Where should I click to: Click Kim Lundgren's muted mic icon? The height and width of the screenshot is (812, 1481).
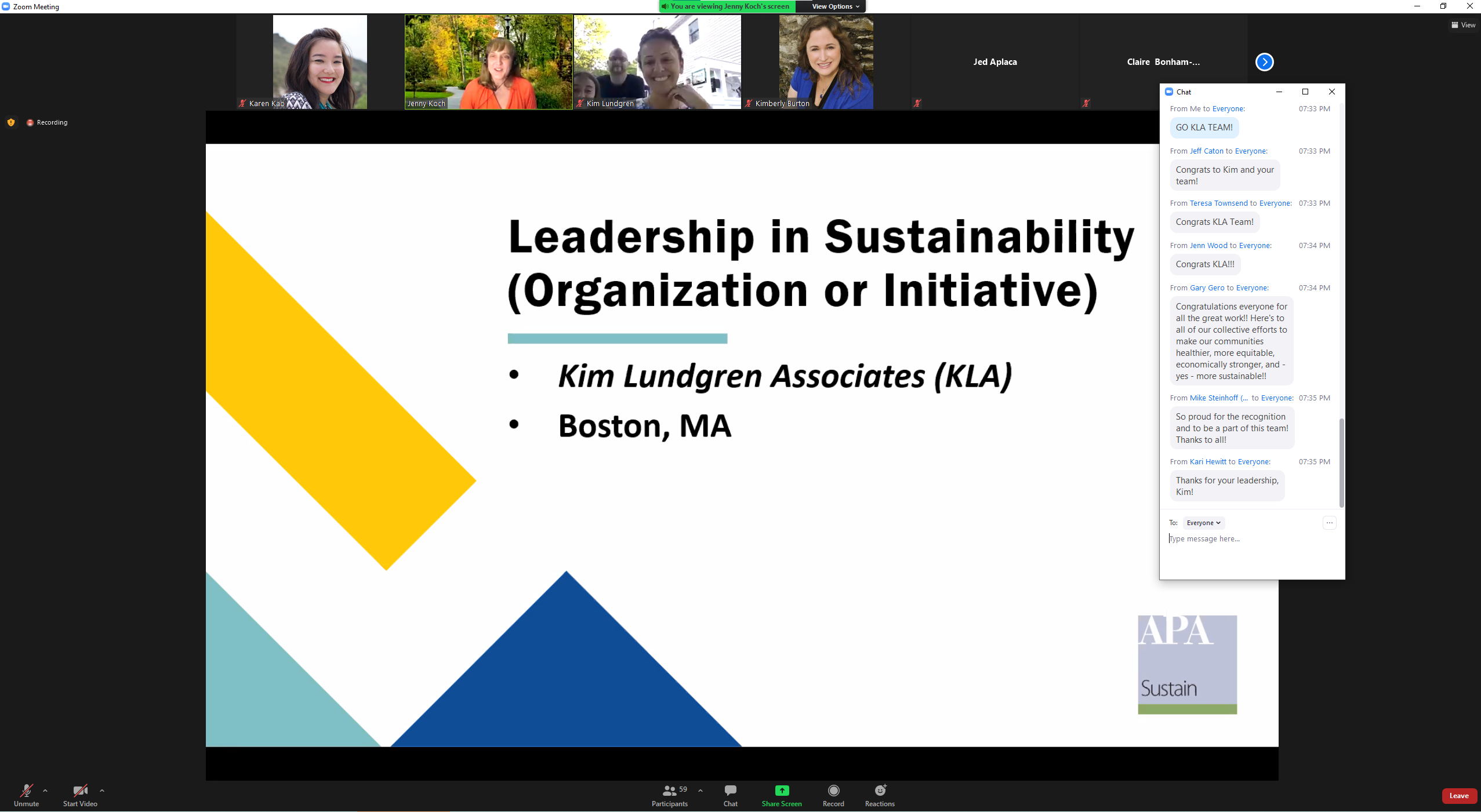580,103
